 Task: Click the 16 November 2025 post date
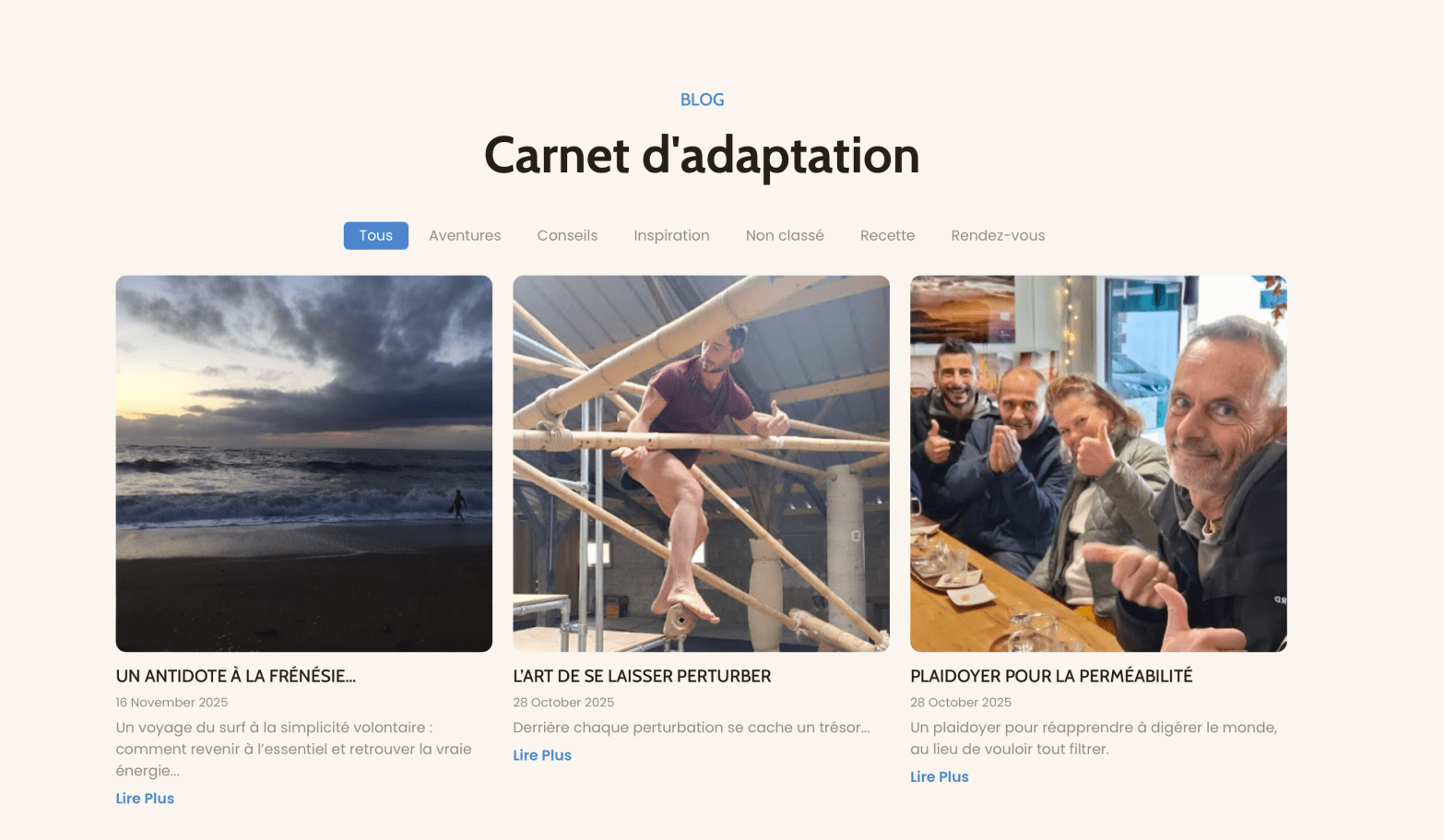tap(172, 703)
